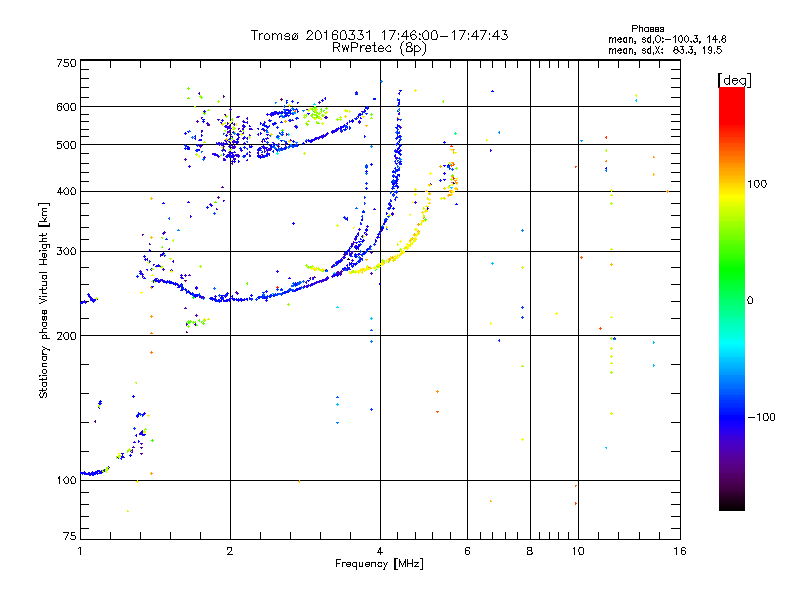This screenshot has height=600, width=800.
Task: Click the 'RwPretec (8p)' subtitle
Action: pos(379,48)
